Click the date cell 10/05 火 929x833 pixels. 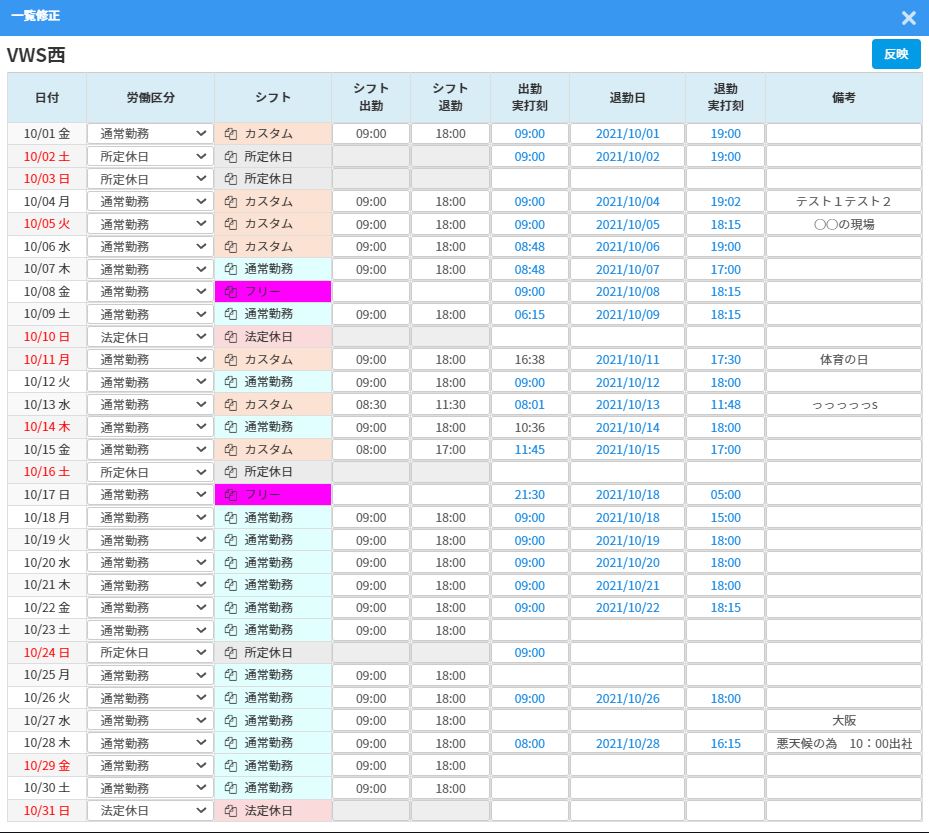point(47,224)
